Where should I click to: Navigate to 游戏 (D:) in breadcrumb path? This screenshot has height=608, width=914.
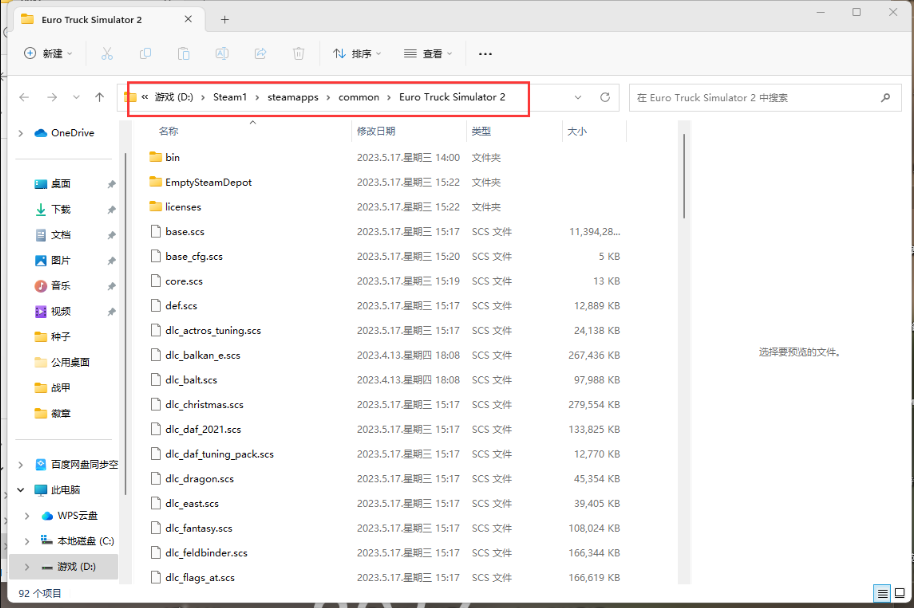tap(174, 97)
